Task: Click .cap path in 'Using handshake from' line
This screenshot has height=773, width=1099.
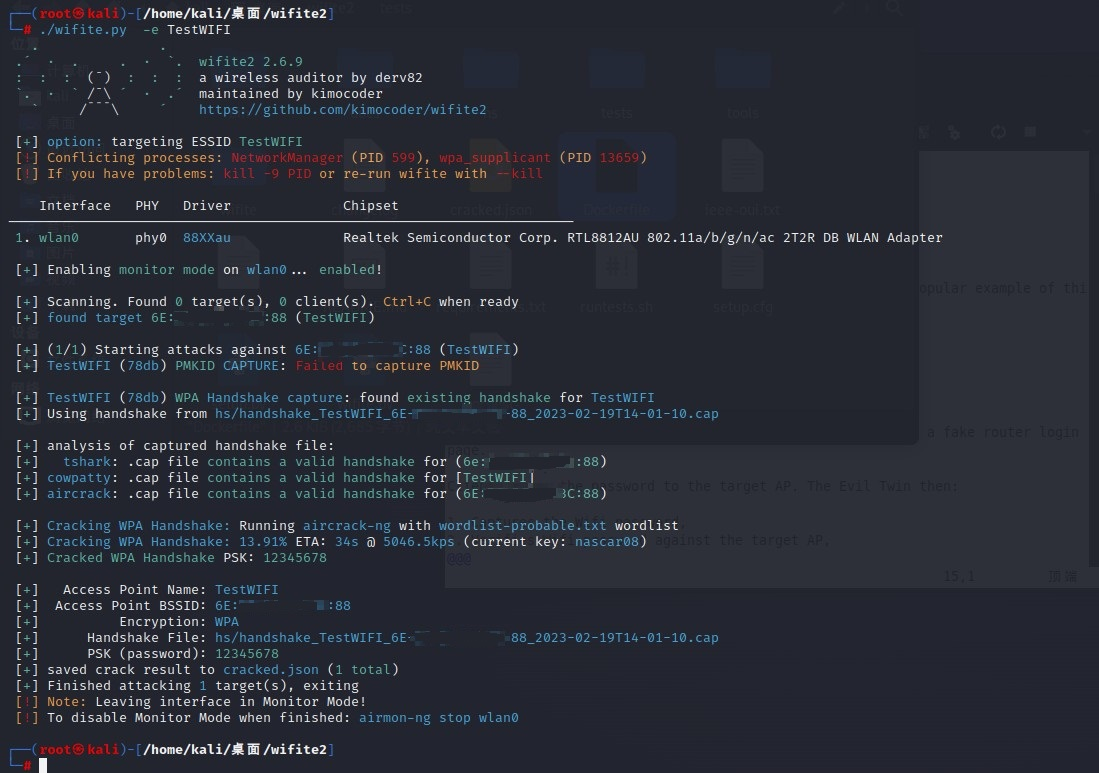Action: 467,414
